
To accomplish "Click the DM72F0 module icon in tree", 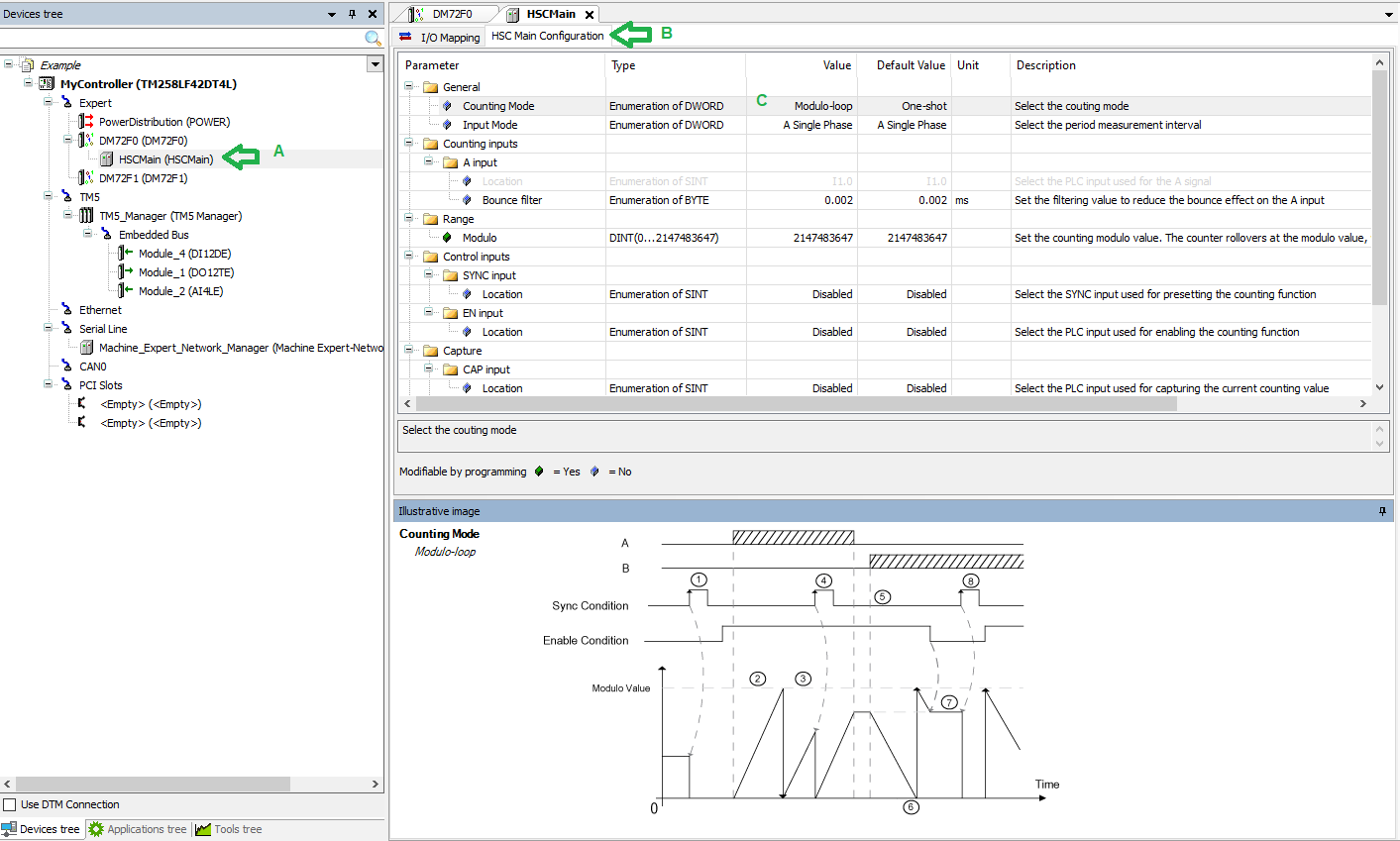I will [x=86, y=141].
